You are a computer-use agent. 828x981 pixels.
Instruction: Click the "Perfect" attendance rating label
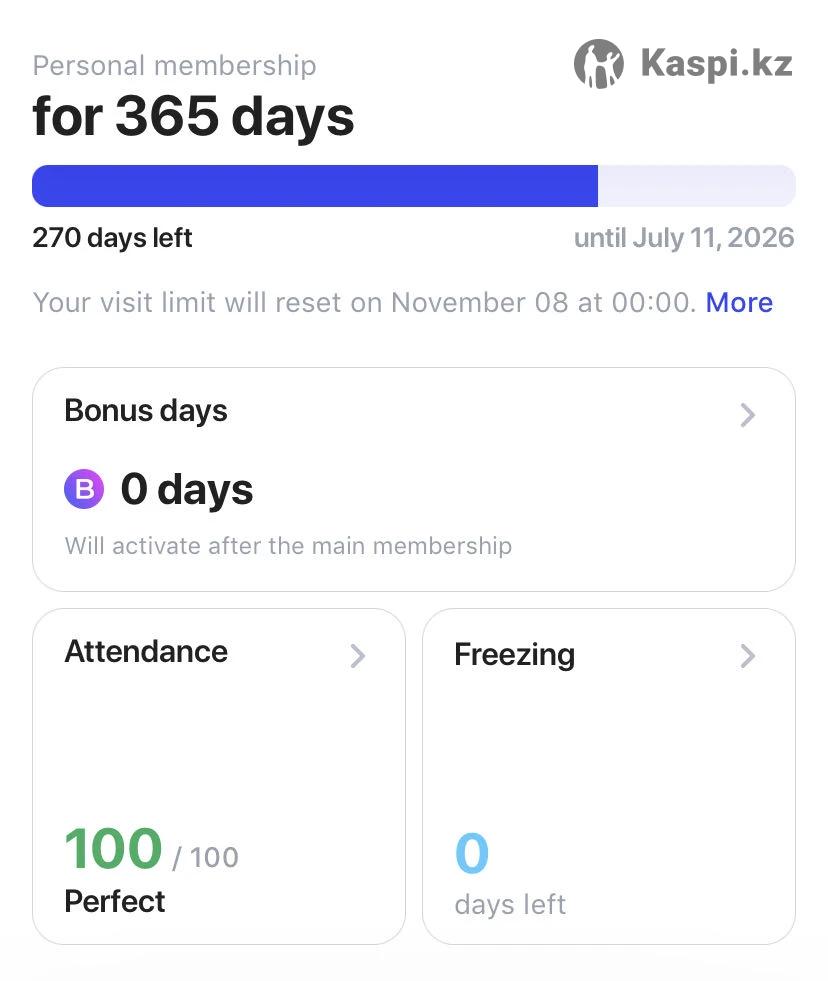pos(115,901)
